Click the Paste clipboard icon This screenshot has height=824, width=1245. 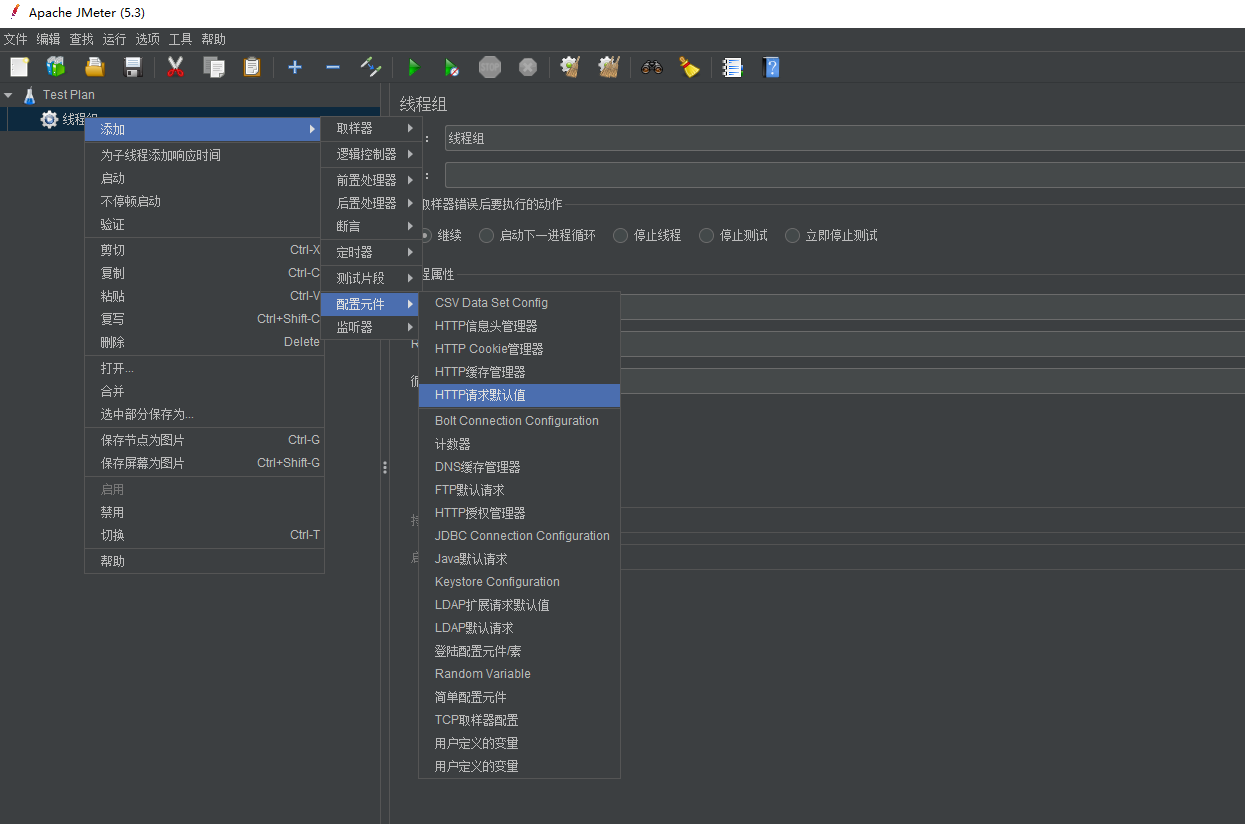252,67
